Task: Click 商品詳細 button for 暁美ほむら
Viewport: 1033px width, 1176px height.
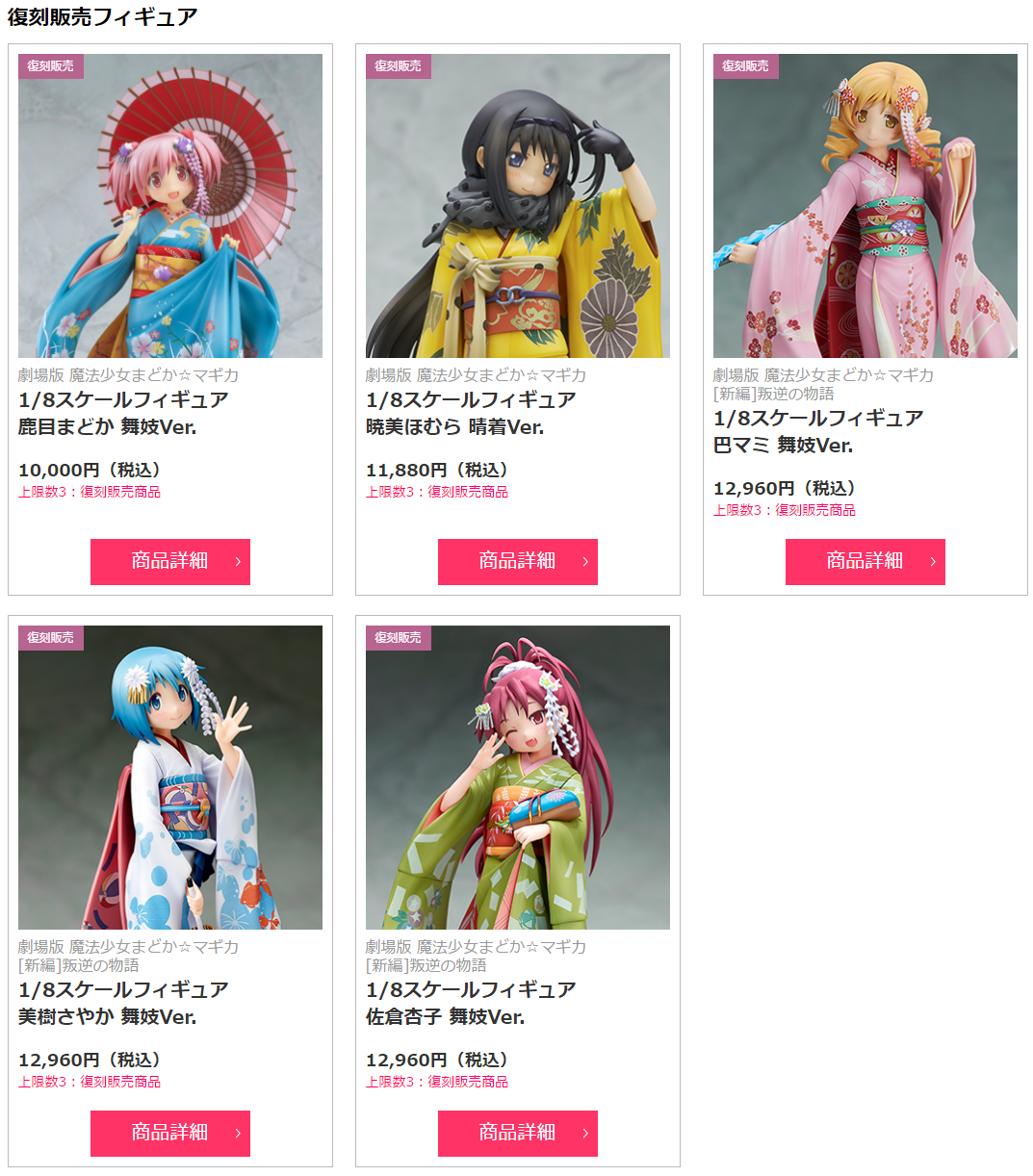Action: coord(518,562)
